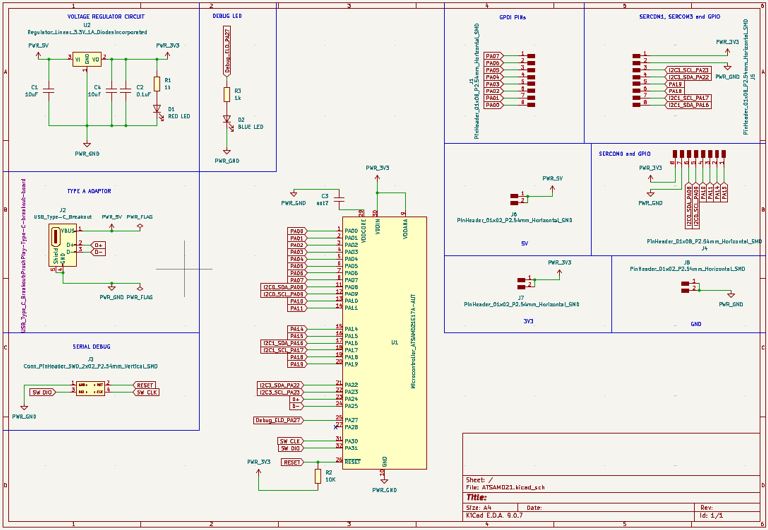768x530 pixels.
Task: Select resistor R3 1k symbol
Action: tap(227, 94)
